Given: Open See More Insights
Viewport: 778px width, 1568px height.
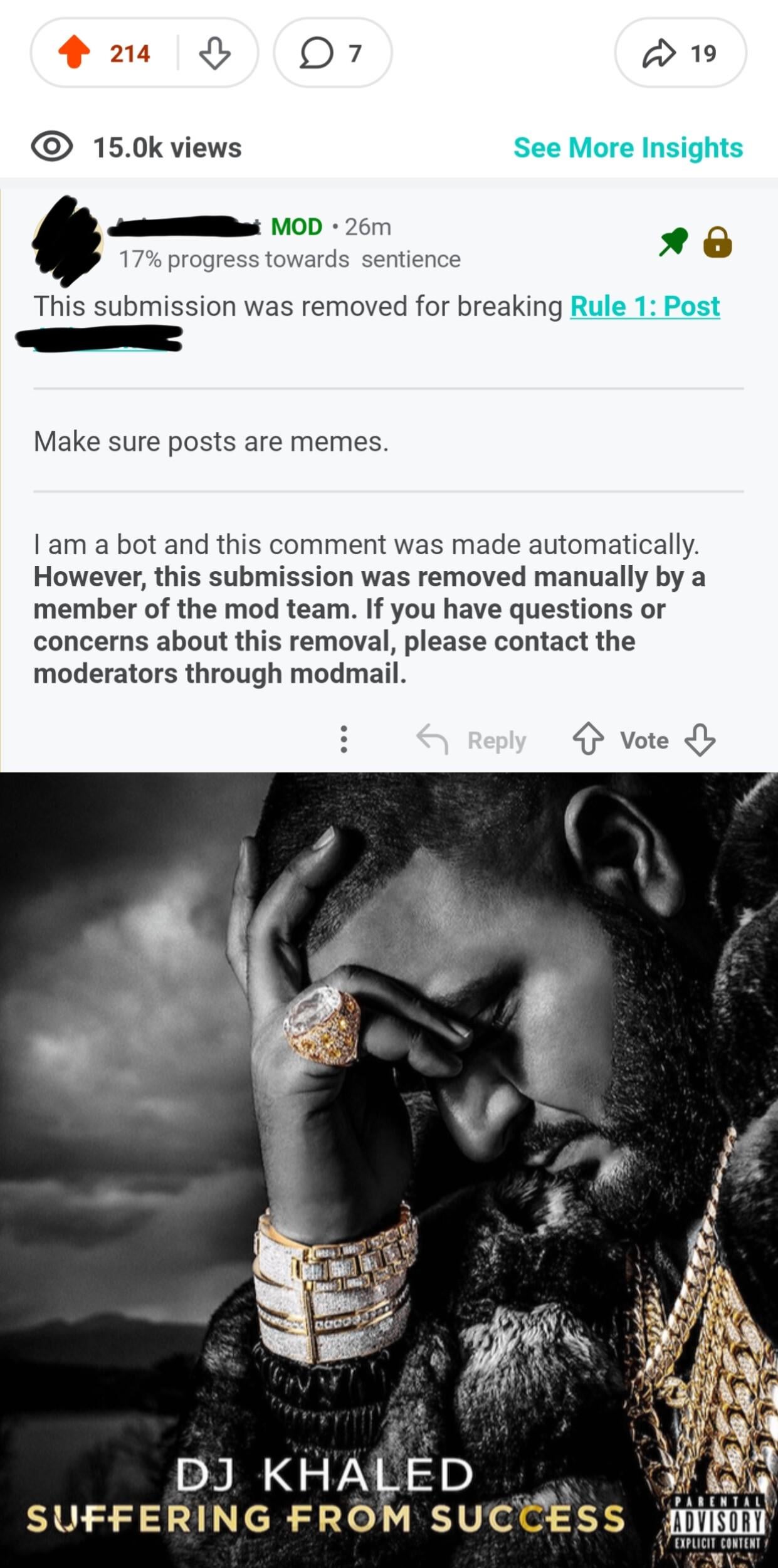Looking at the screenshot, I should [x=628, y=148].
